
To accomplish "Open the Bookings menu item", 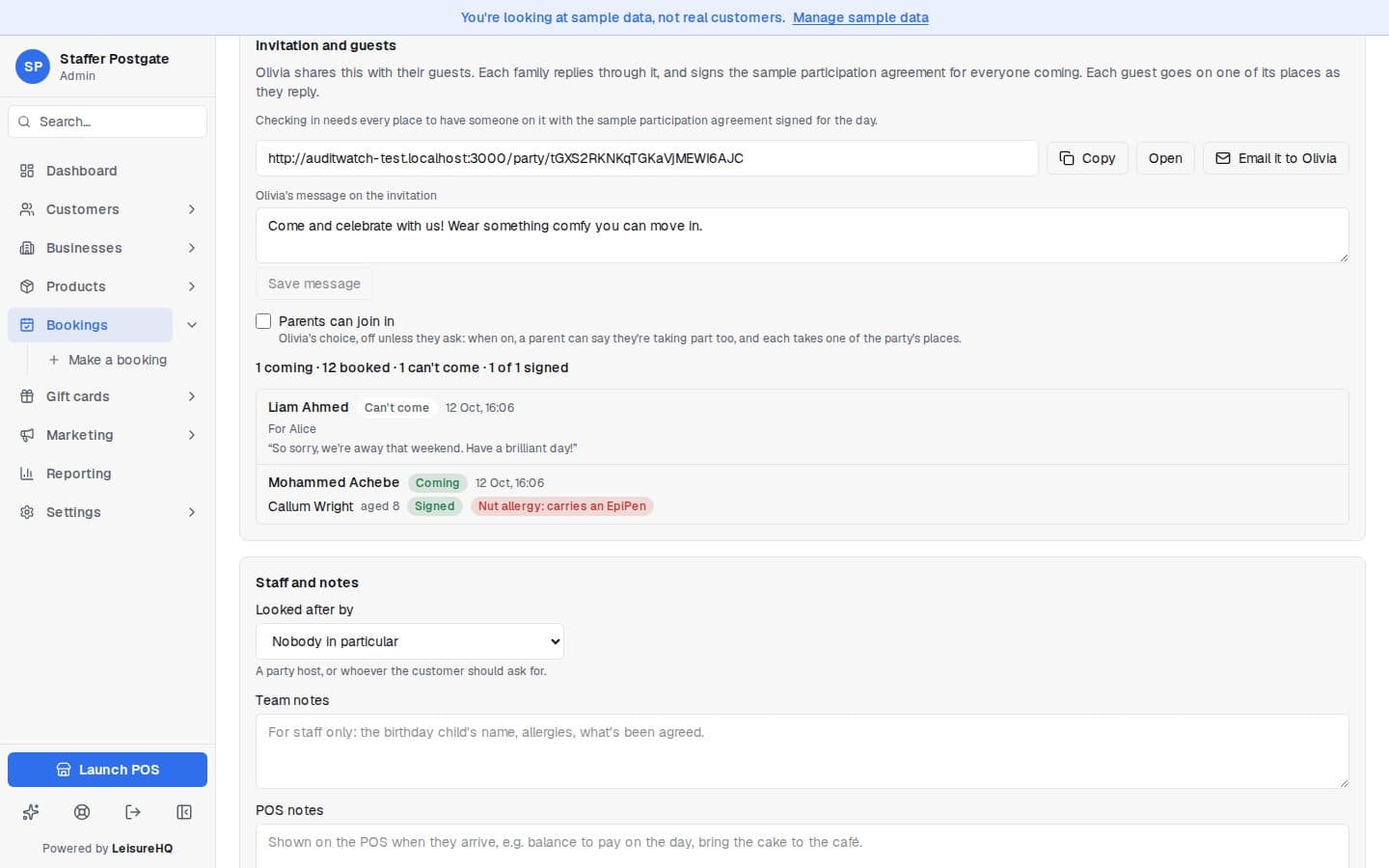I will 90,325.
